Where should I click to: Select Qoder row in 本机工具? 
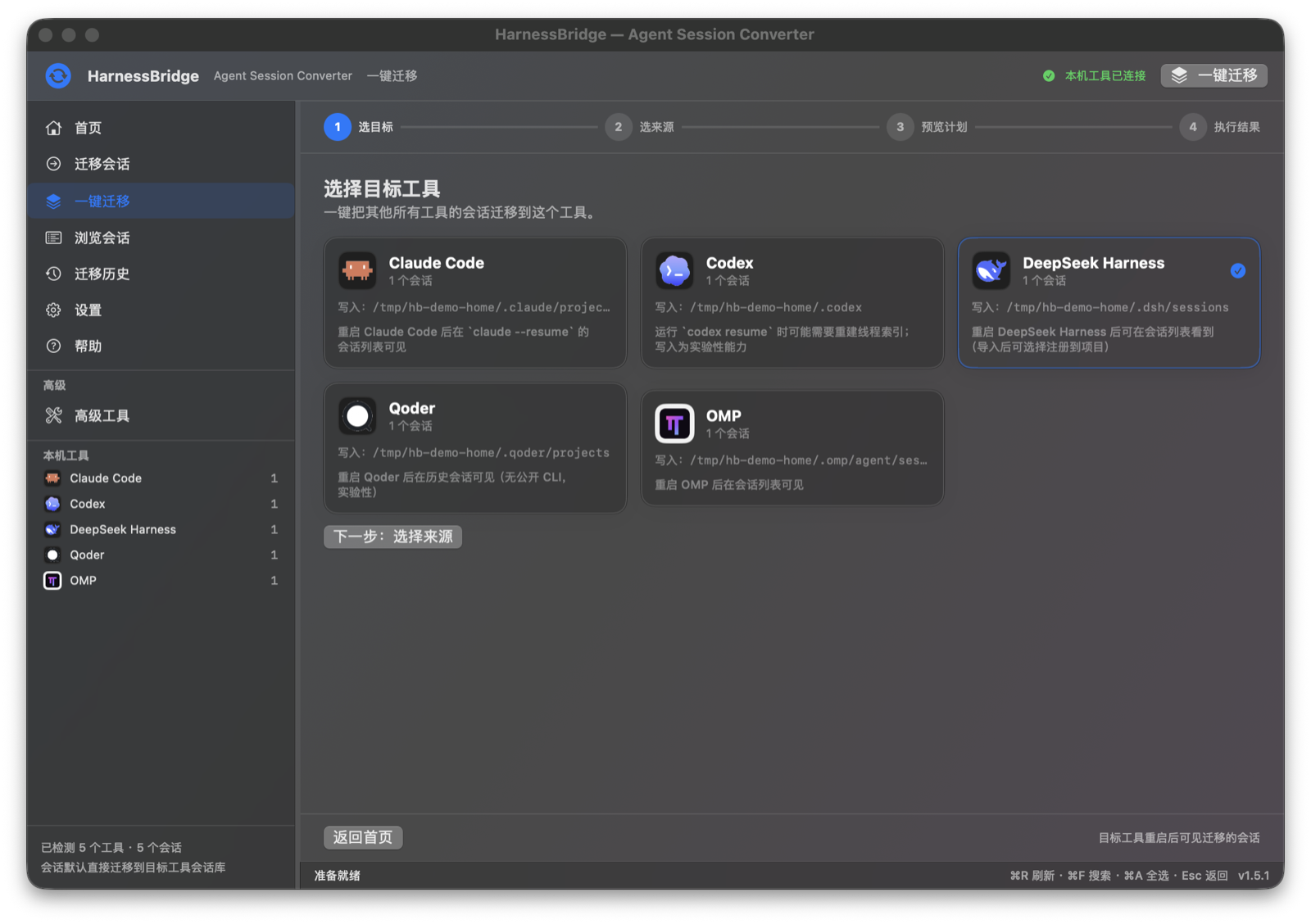point(161,555)
